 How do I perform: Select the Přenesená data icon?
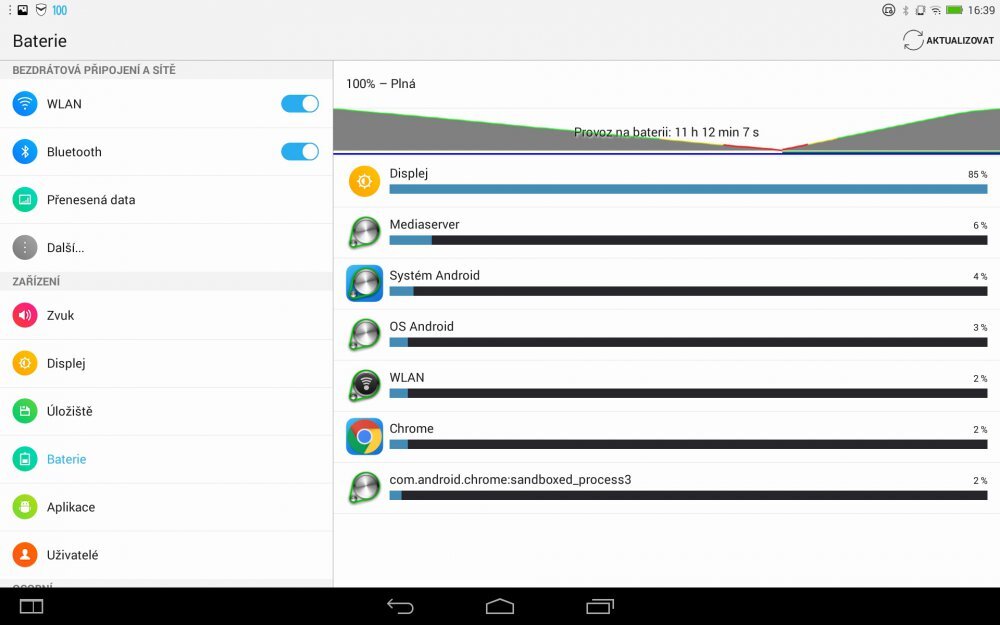click(x=24, y=199)
